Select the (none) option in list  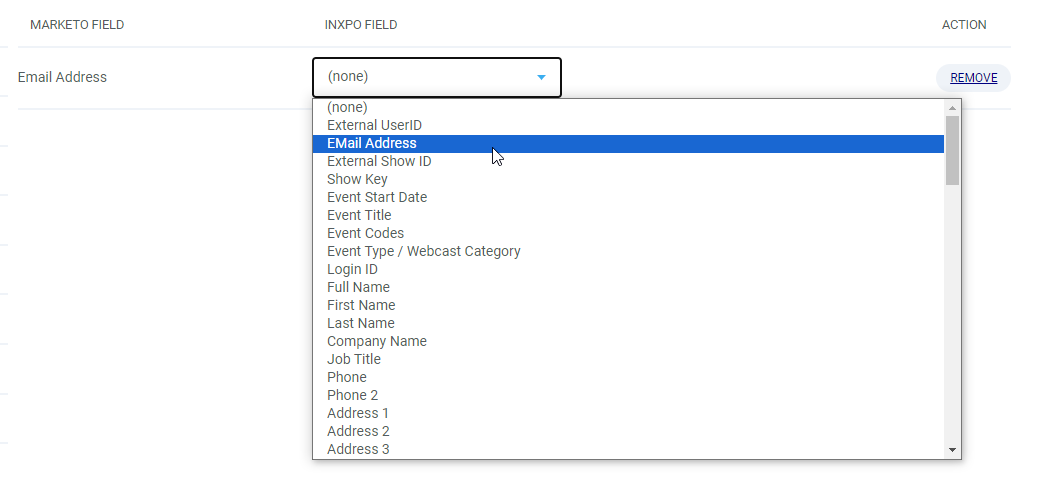628,107
